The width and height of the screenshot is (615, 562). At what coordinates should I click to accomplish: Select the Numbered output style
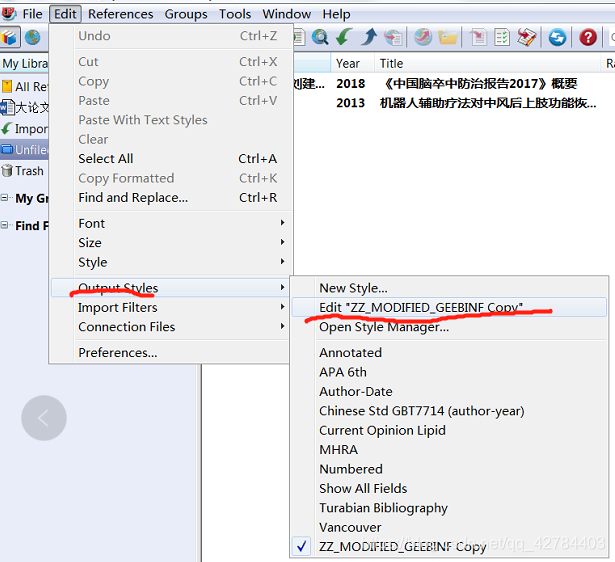(x=449, y=469)
